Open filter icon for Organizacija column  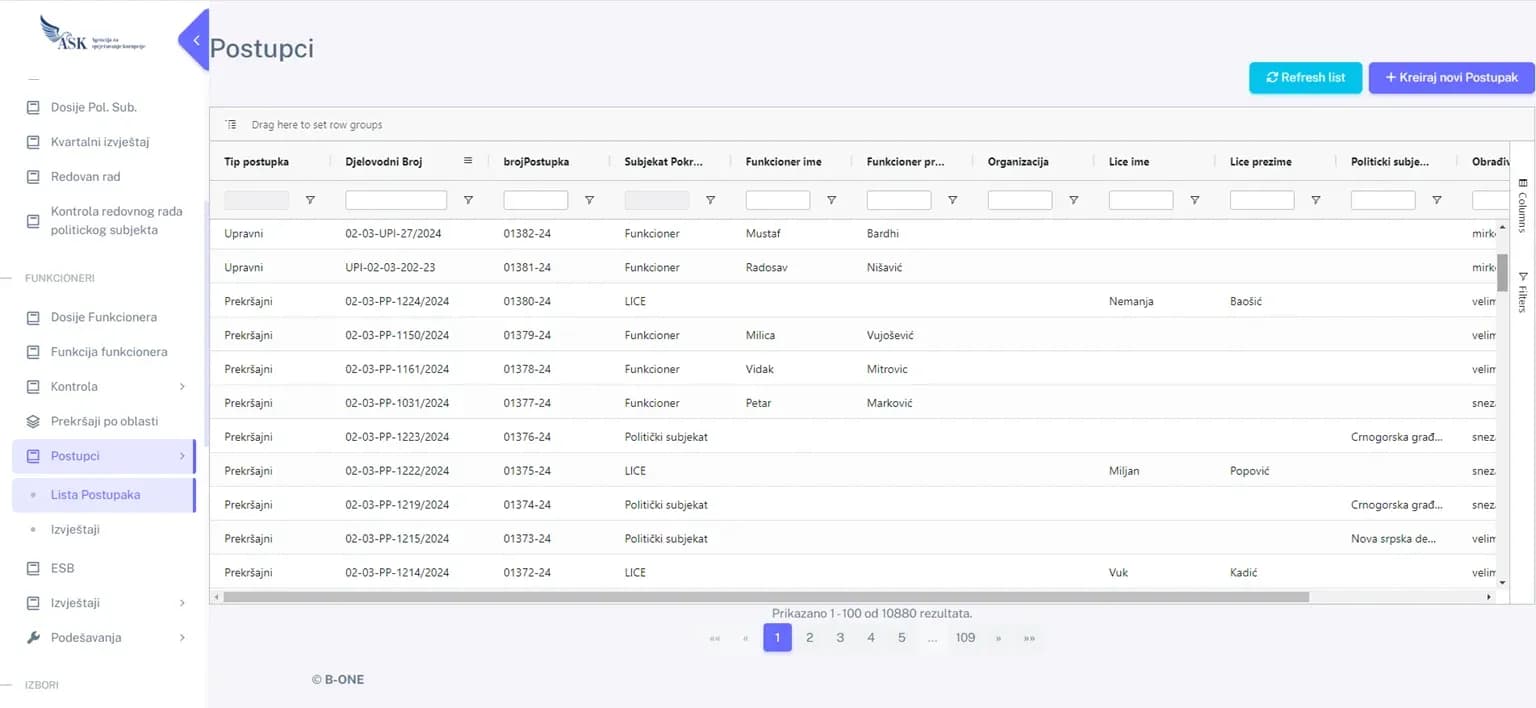1073,200
